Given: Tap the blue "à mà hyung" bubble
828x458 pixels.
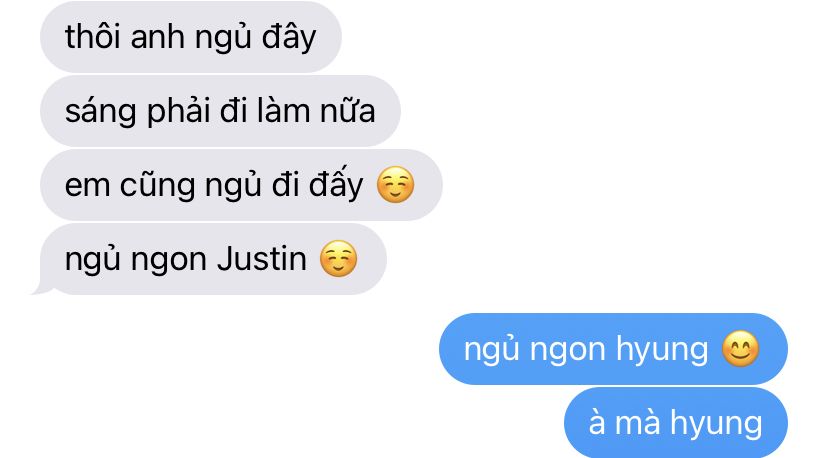Looking at the screenshot, I should [676, 423].
